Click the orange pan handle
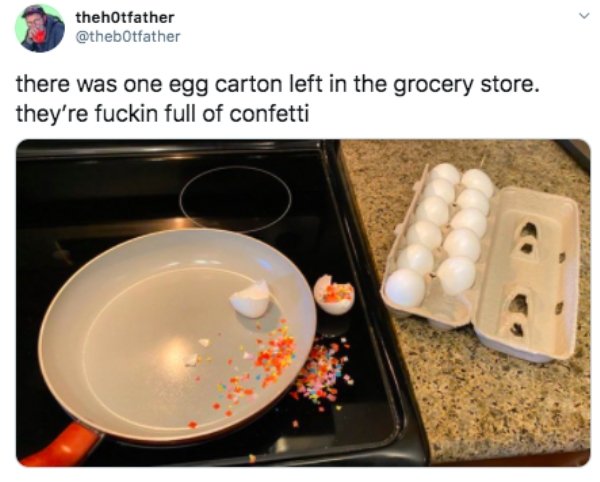This screenshot has height=482, width=600. click(x=63, y=445)
